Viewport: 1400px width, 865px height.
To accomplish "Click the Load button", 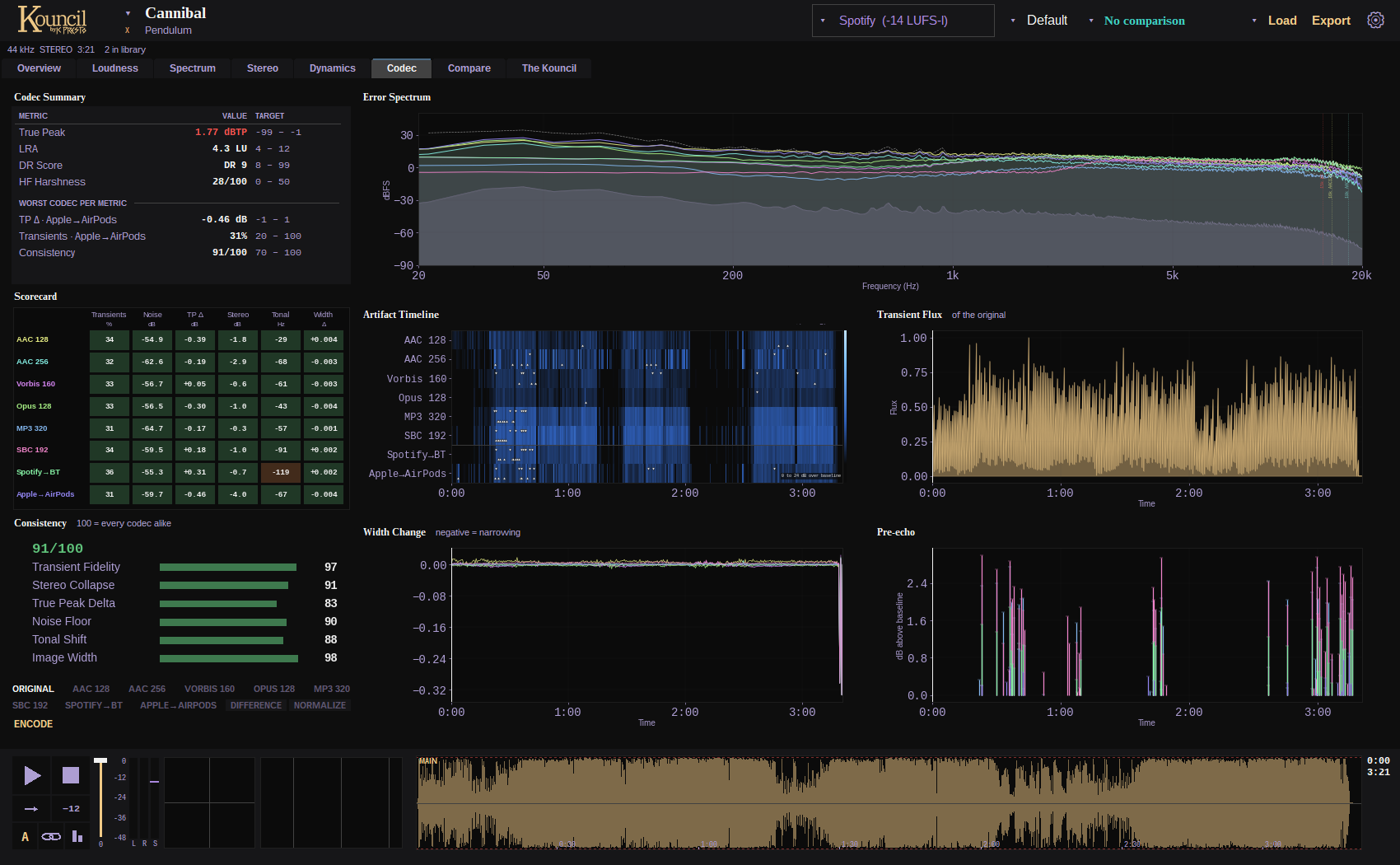I will click(1282, 21).
